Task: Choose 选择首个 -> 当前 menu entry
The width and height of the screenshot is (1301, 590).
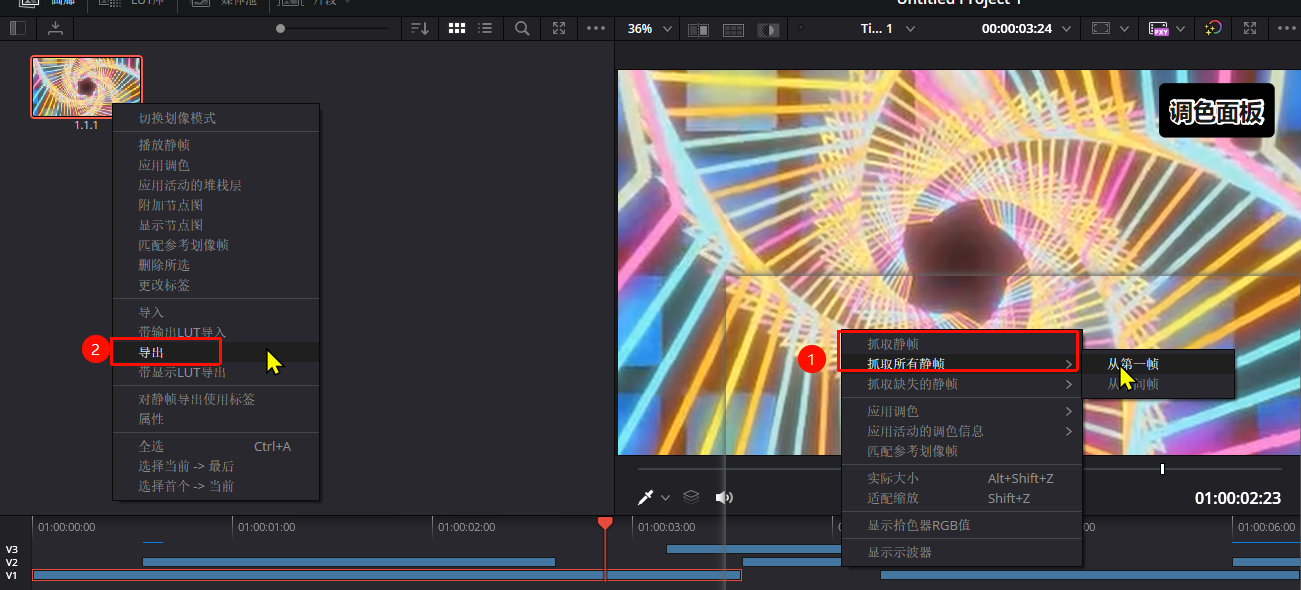Action: 186,486
